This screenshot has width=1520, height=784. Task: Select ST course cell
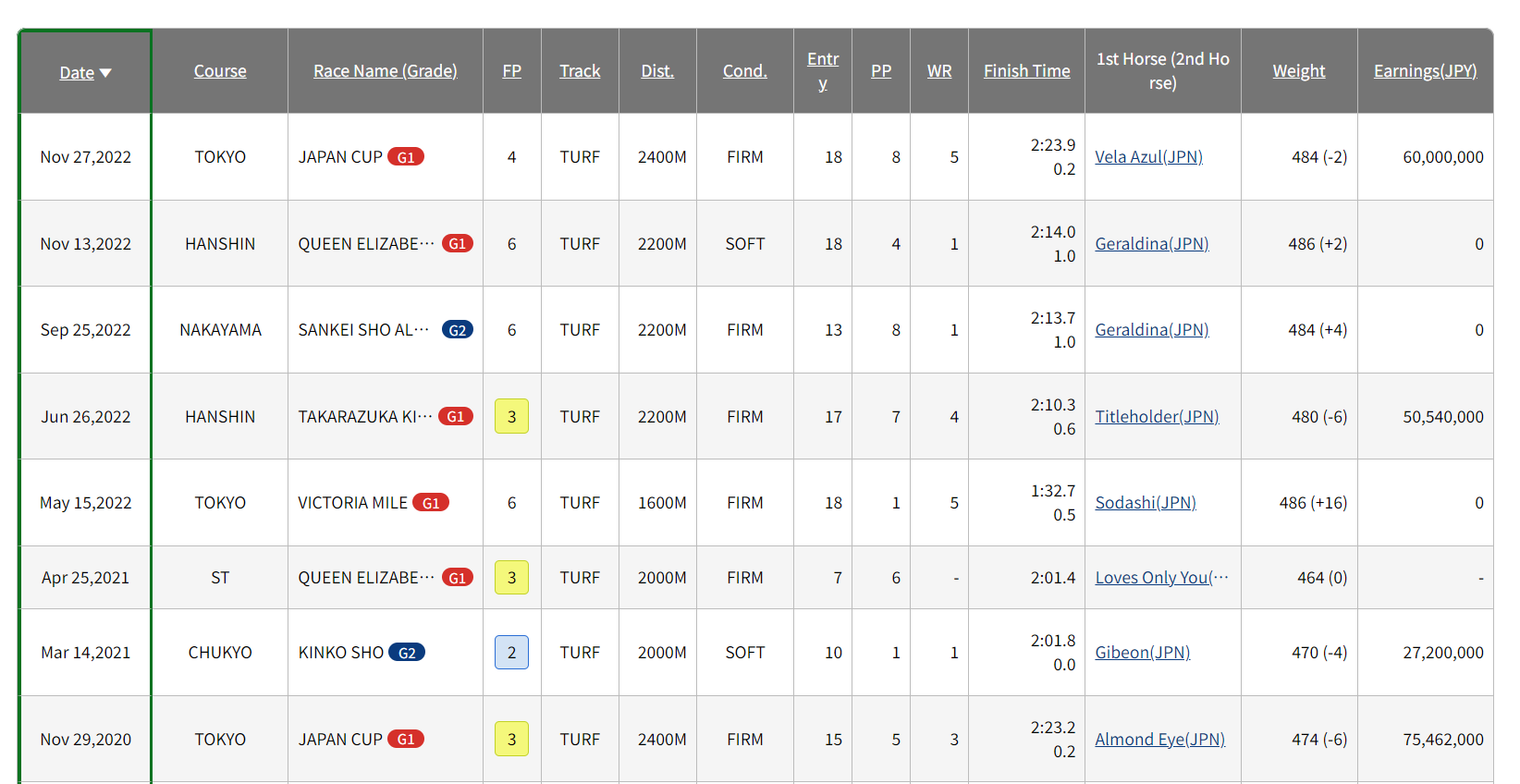coord(220,578)
